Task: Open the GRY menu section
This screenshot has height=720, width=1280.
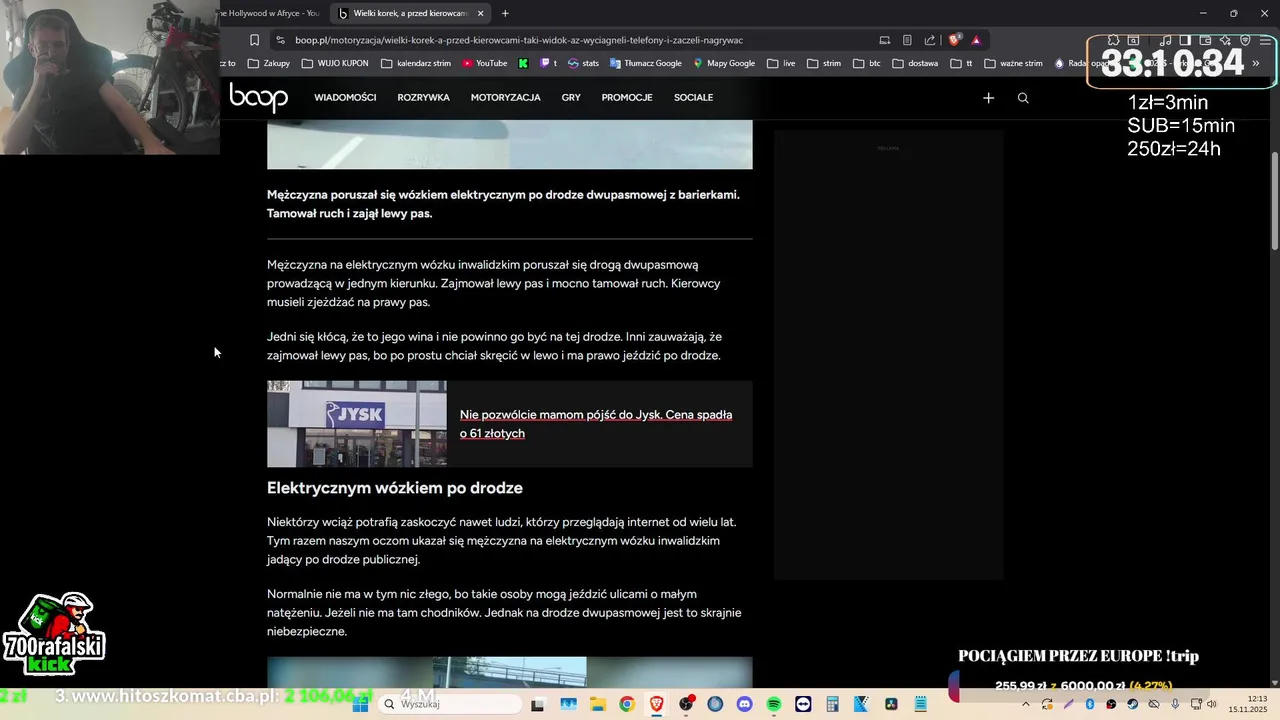Action: click(571, 98)
